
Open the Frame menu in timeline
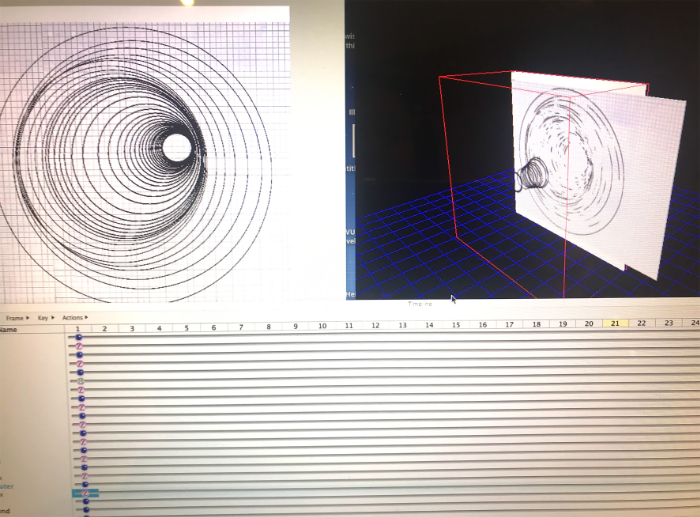click(x=16, y=317)
